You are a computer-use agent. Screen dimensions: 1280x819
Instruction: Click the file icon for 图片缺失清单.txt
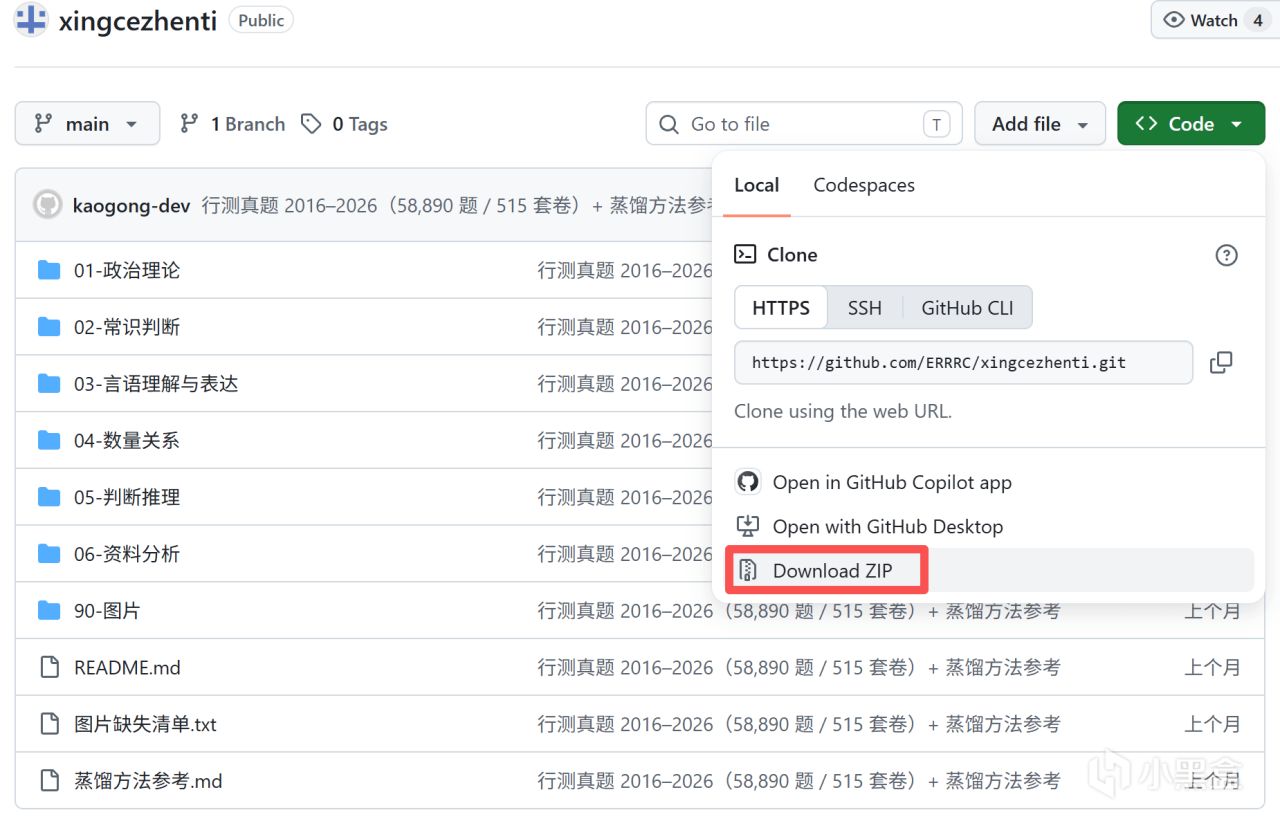(x=49, y=724)
